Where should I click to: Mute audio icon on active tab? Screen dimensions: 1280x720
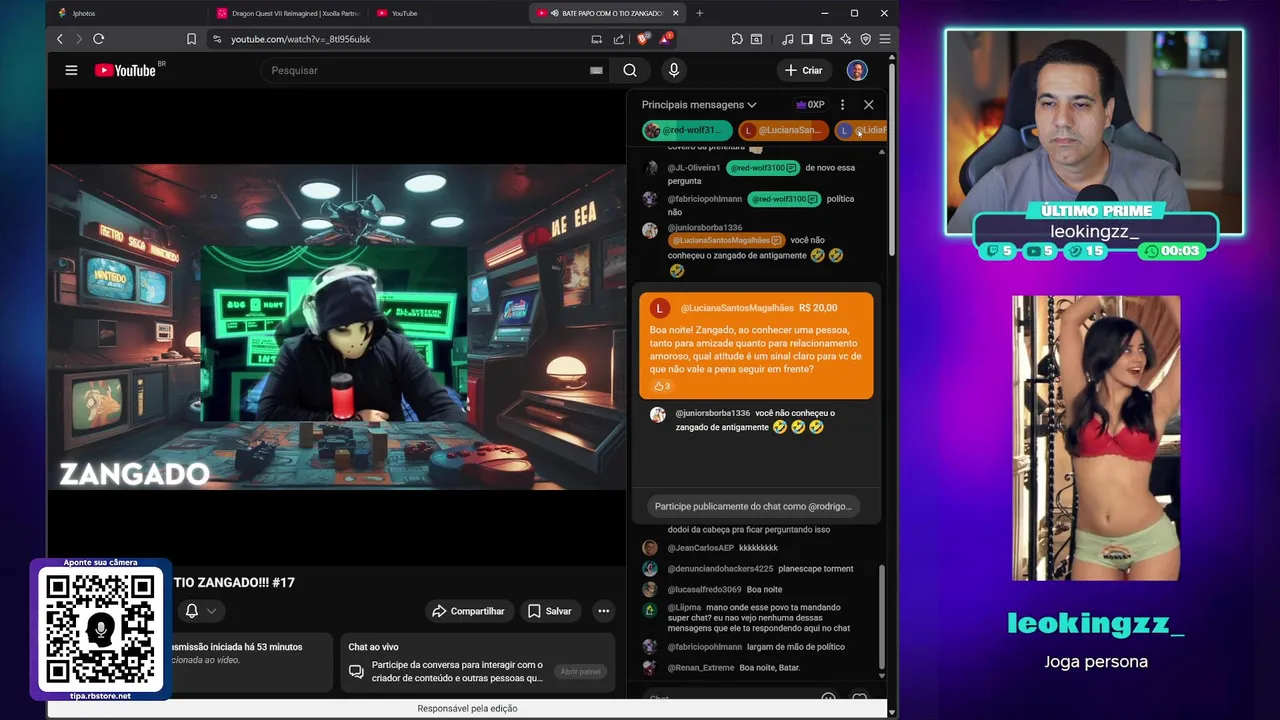tap(554, 13)
